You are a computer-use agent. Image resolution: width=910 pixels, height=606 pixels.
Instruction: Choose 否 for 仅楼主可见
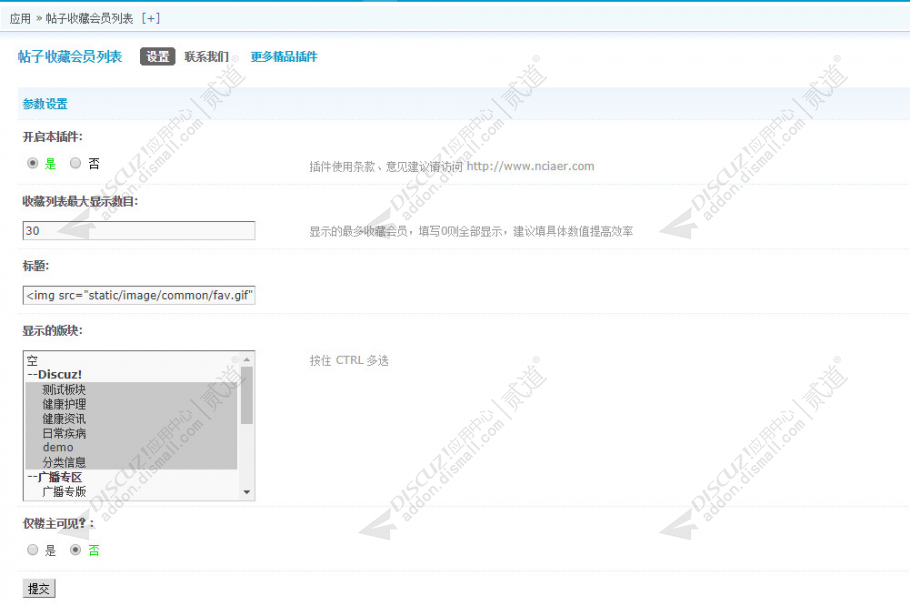pyautogui.click(x=75, y=549)
